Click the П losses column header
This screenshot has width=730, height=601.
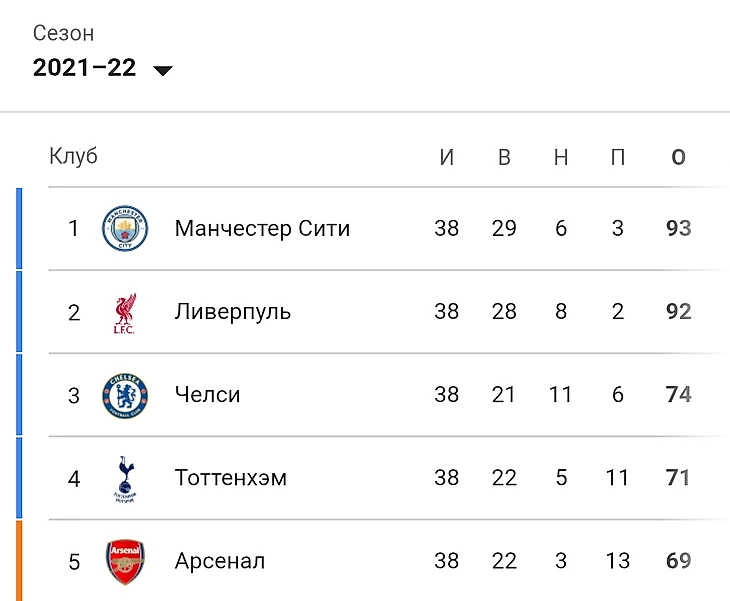click(x=618, y=157)
